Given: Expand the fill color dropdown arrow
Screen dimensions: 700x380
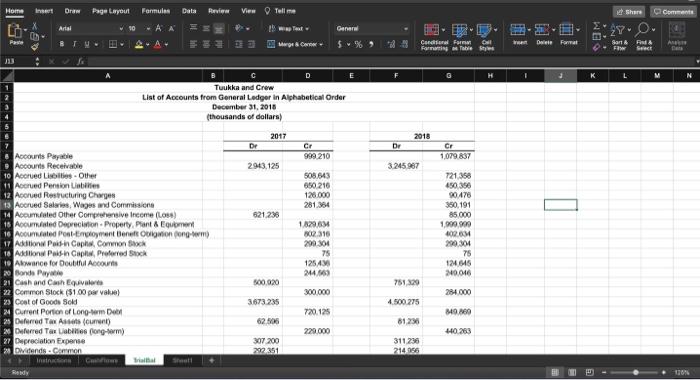Looking at the screenshot, I should coord(147,45).
